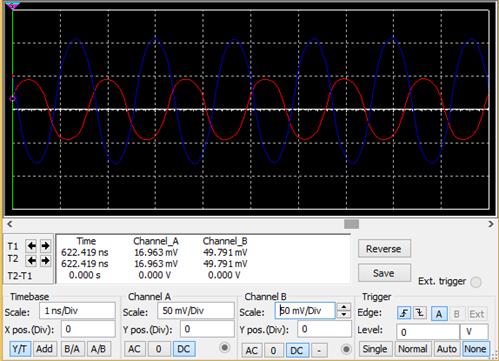This screenshot has height=361, width=499.
Task: Click the magenta T1 cursor marker
Action: click(13, 5)
